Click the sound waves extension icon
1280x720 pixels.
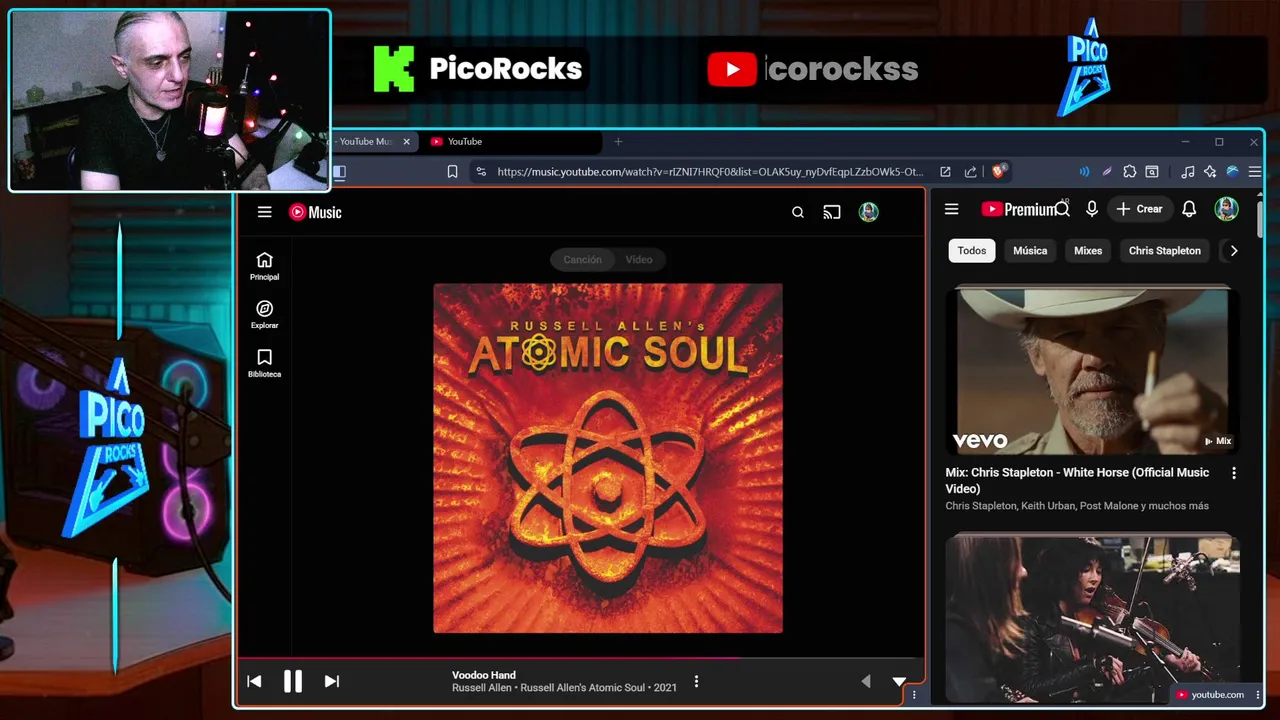pyautogui.click(x=1084, y=172)
